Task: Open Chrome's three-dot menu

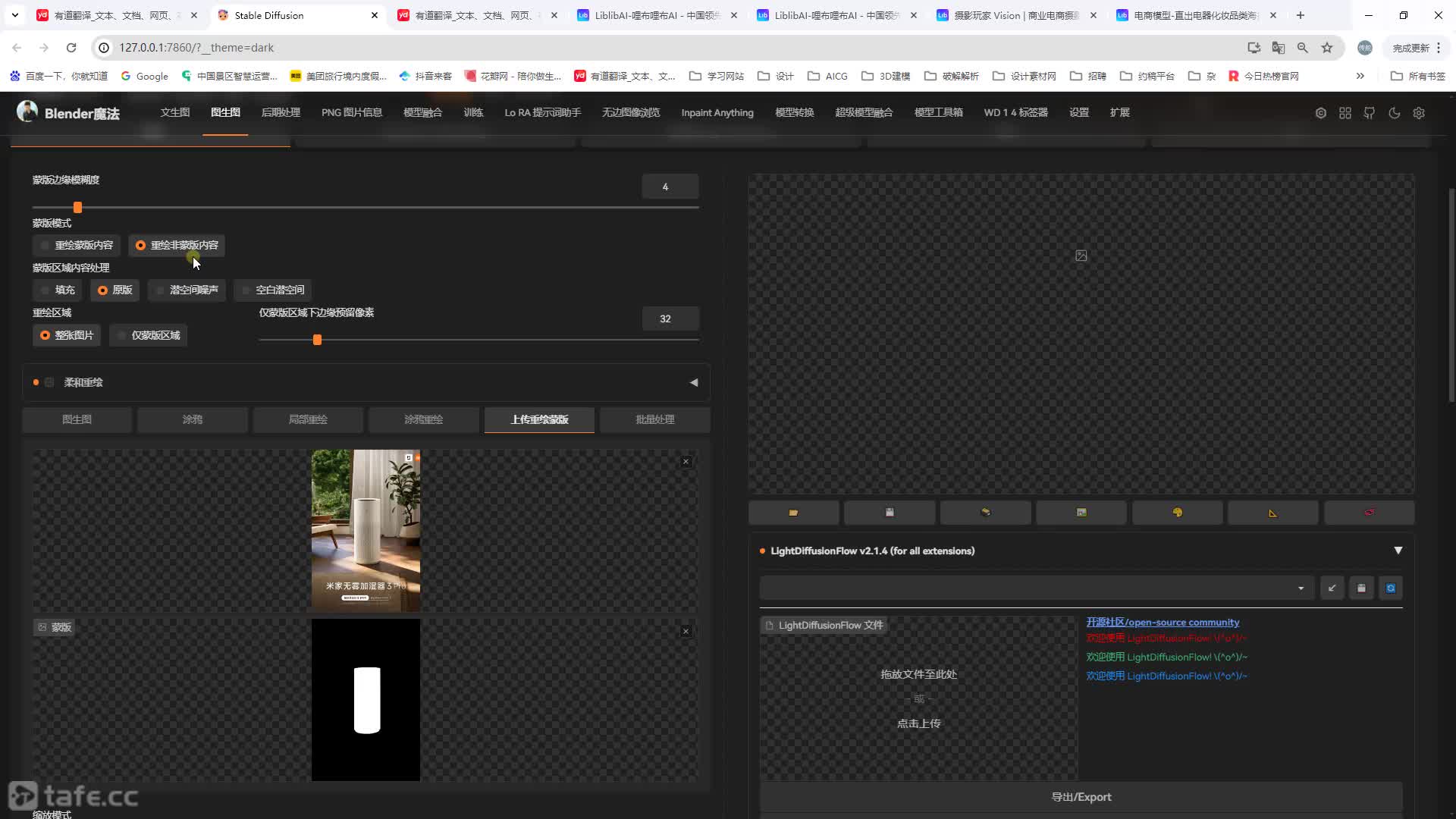Action: coord(1439,48)
